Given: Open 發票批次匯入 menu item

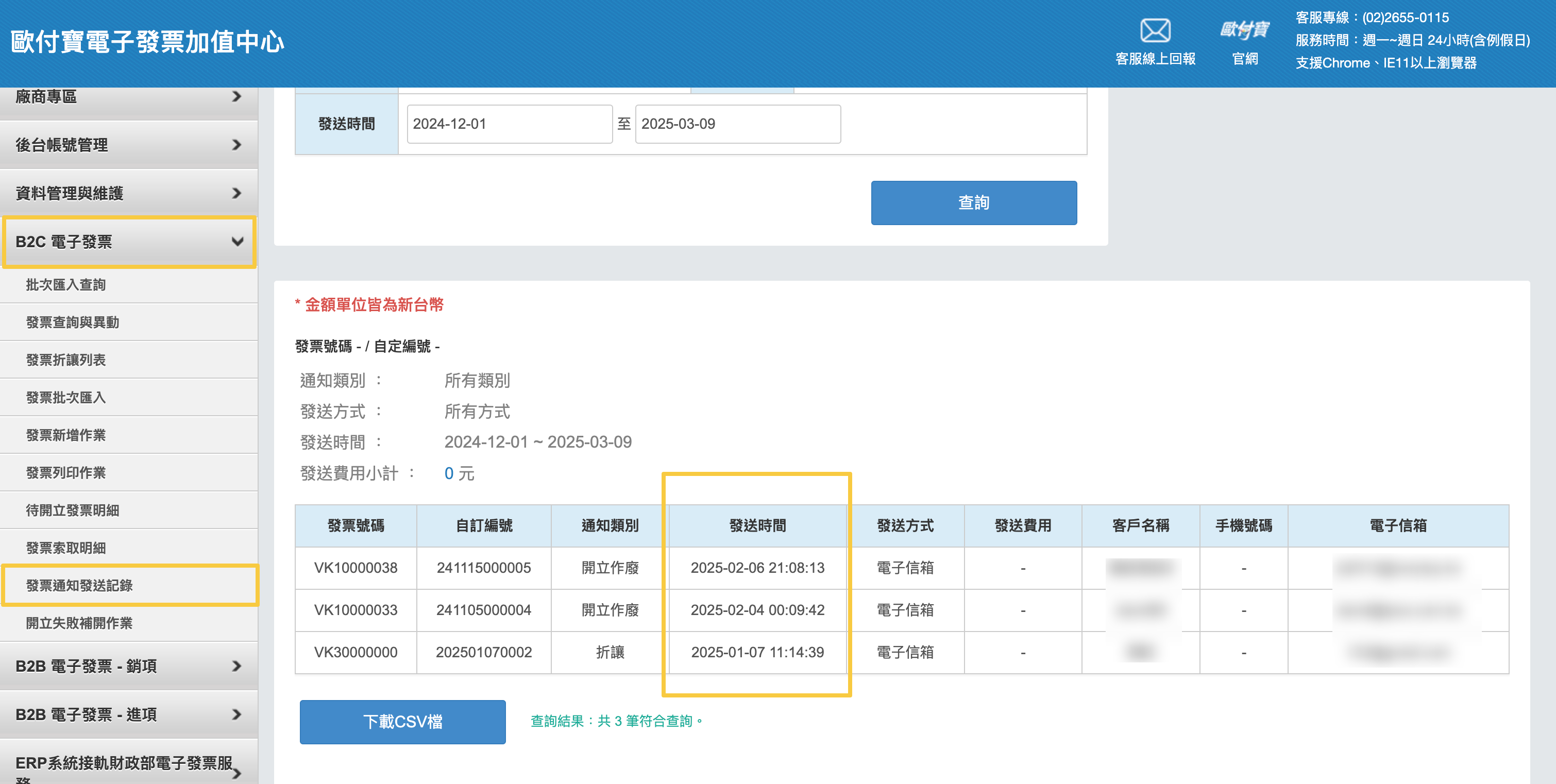Looking at the screenshot, I should coord(129,398).
